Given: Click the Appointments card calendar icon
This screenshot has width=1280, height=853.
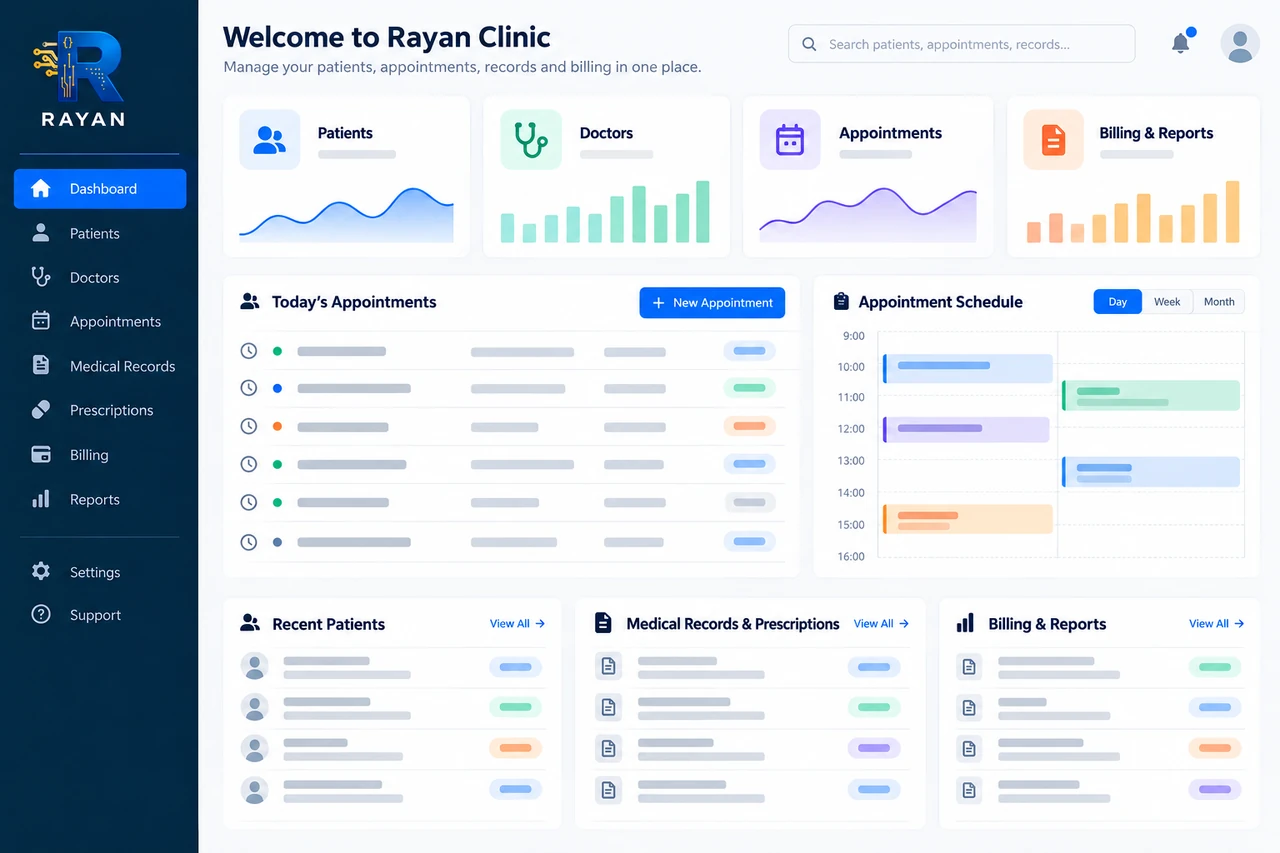Looking at the screenshot, I should tap(790, 140).
